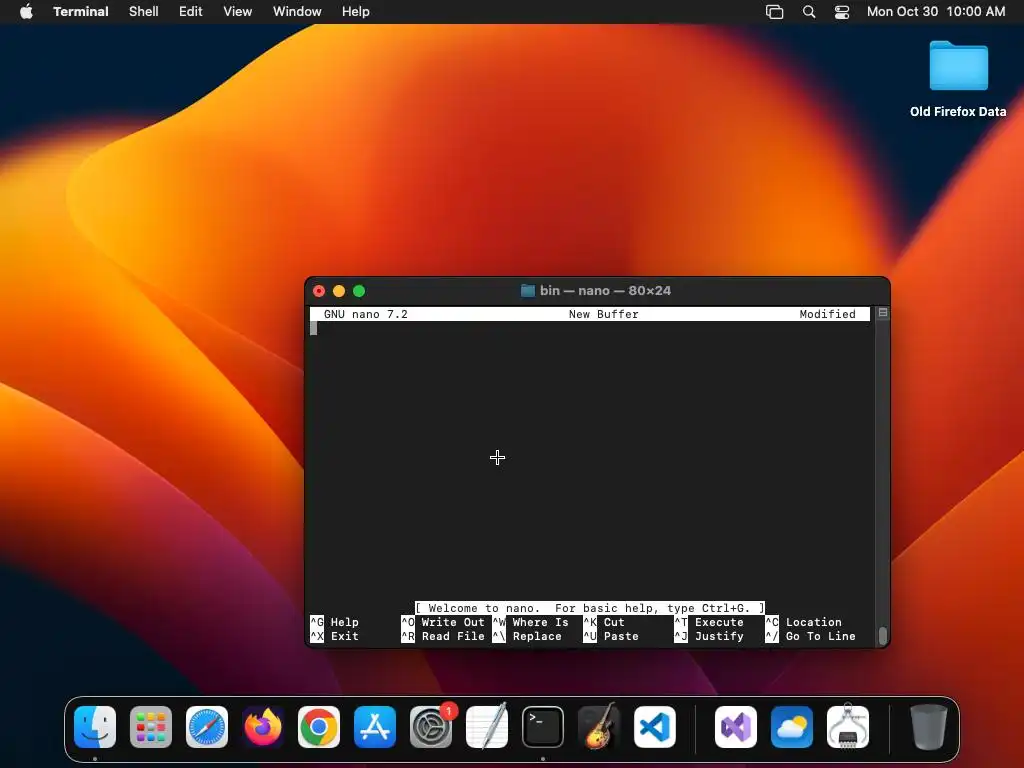Viewport: 1024px width, 768px height.
Task: Open the Apple menu
Action: click(26, 12)
